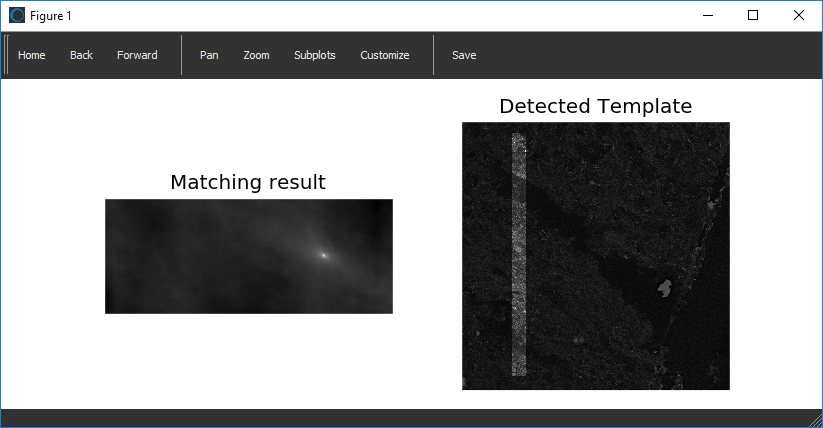The width and height of the screenshot is (823, 428).
Task: Click the bright peak in Matching result
Action: pos(324,255)
